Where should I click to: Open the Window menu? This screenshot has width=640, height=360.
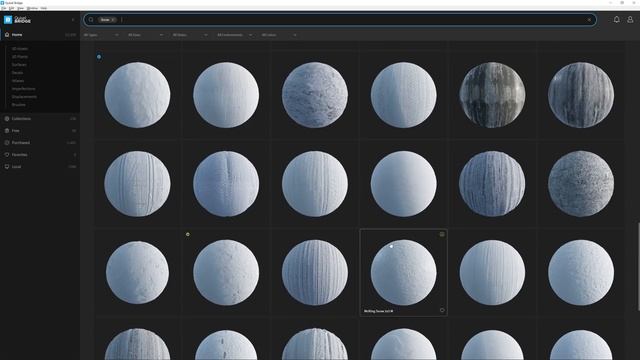pos(32,8)
